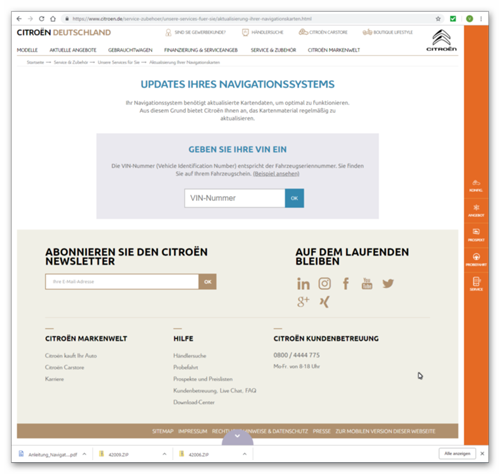
Task: Click the Alle anzeigen button
Action: click(457, 453)
